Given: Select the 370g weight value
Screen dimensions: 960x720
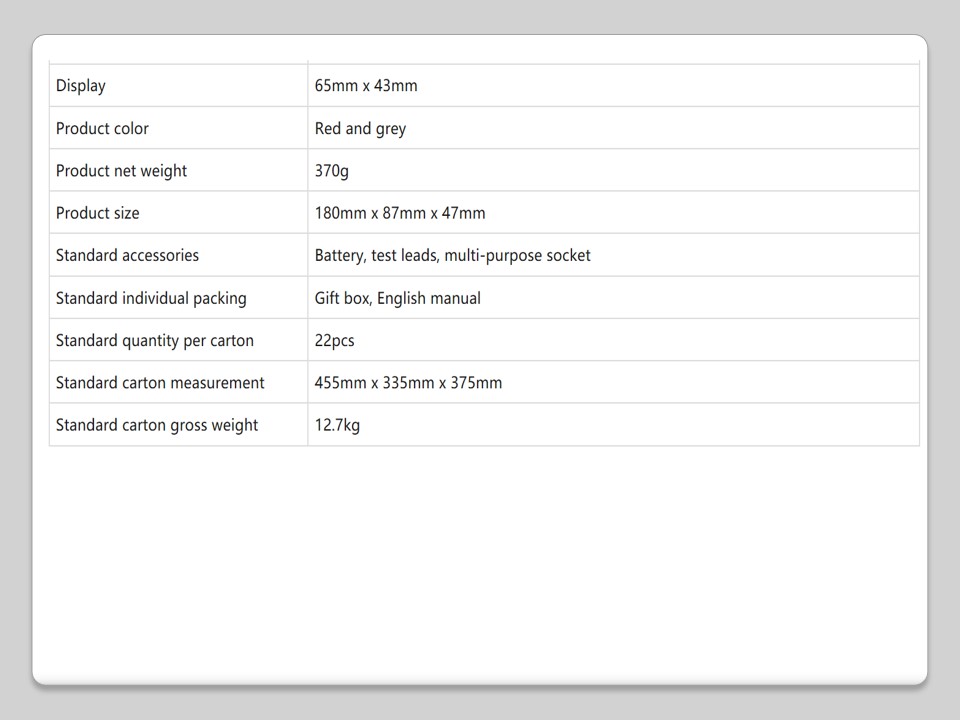Looking at the screenshot, I should coord(332,171).
